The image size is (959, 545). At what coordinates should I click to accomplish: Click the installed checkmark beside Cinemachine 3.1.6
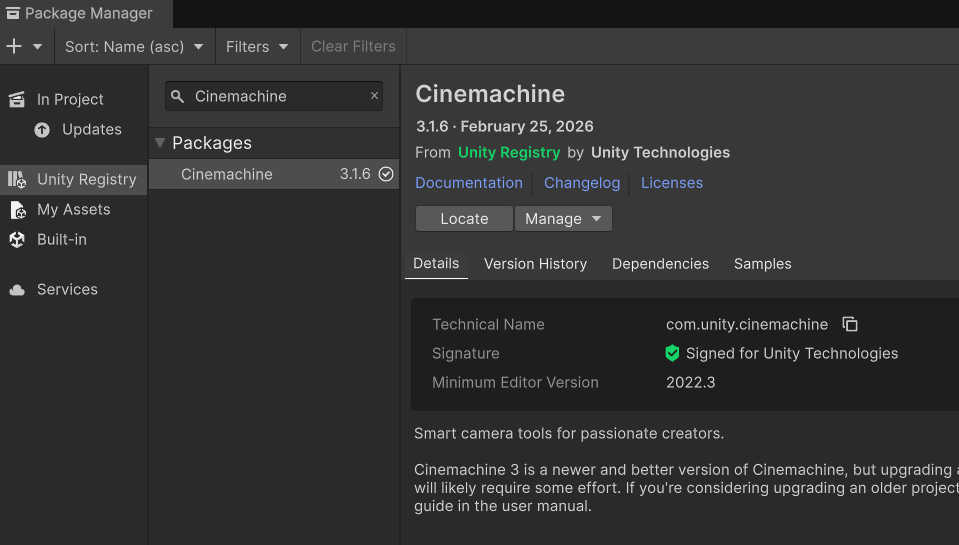[x=386, y=174]
